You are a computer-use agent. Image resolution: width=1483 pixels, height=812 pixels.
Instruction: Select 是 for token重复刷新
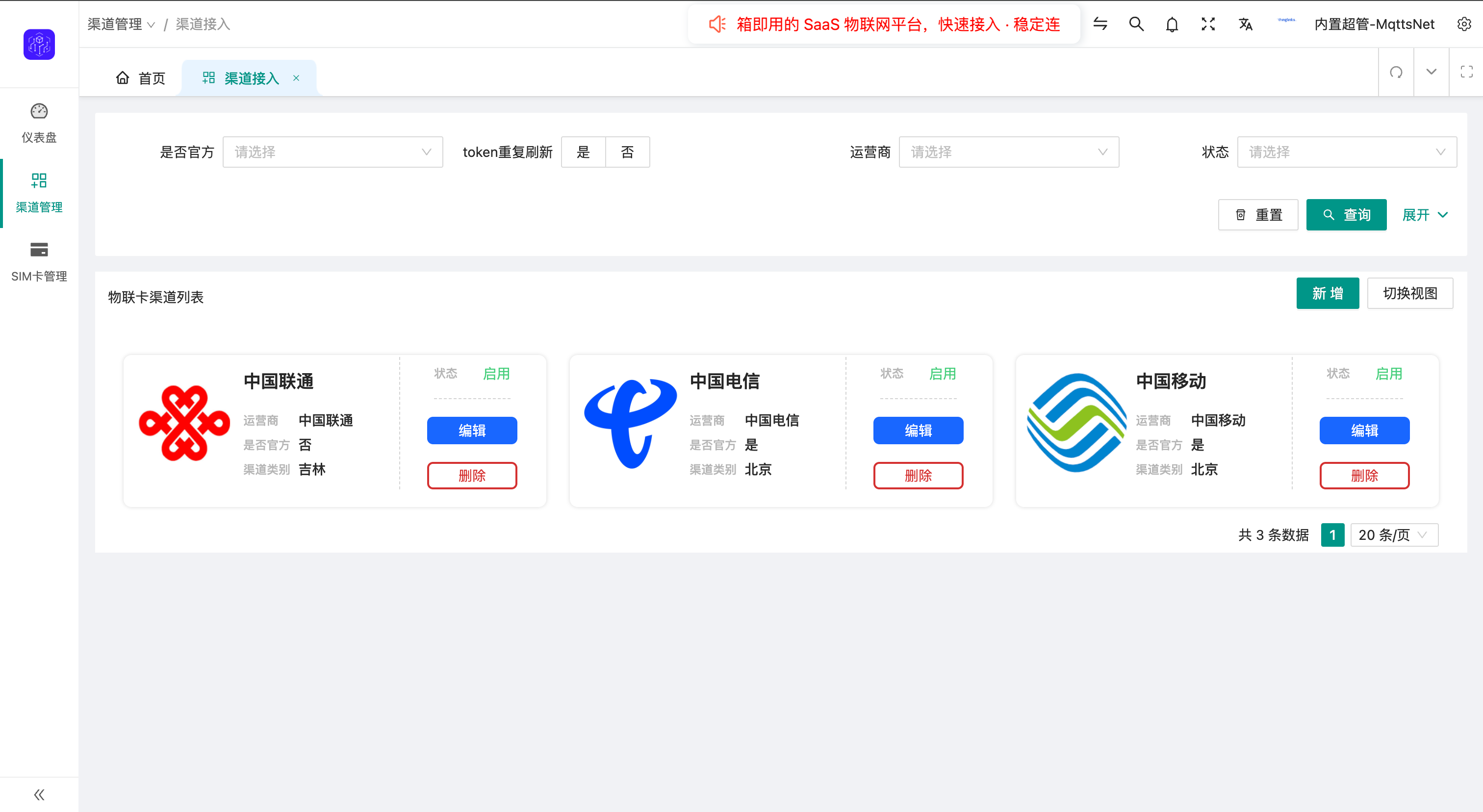tap(583, 152)
